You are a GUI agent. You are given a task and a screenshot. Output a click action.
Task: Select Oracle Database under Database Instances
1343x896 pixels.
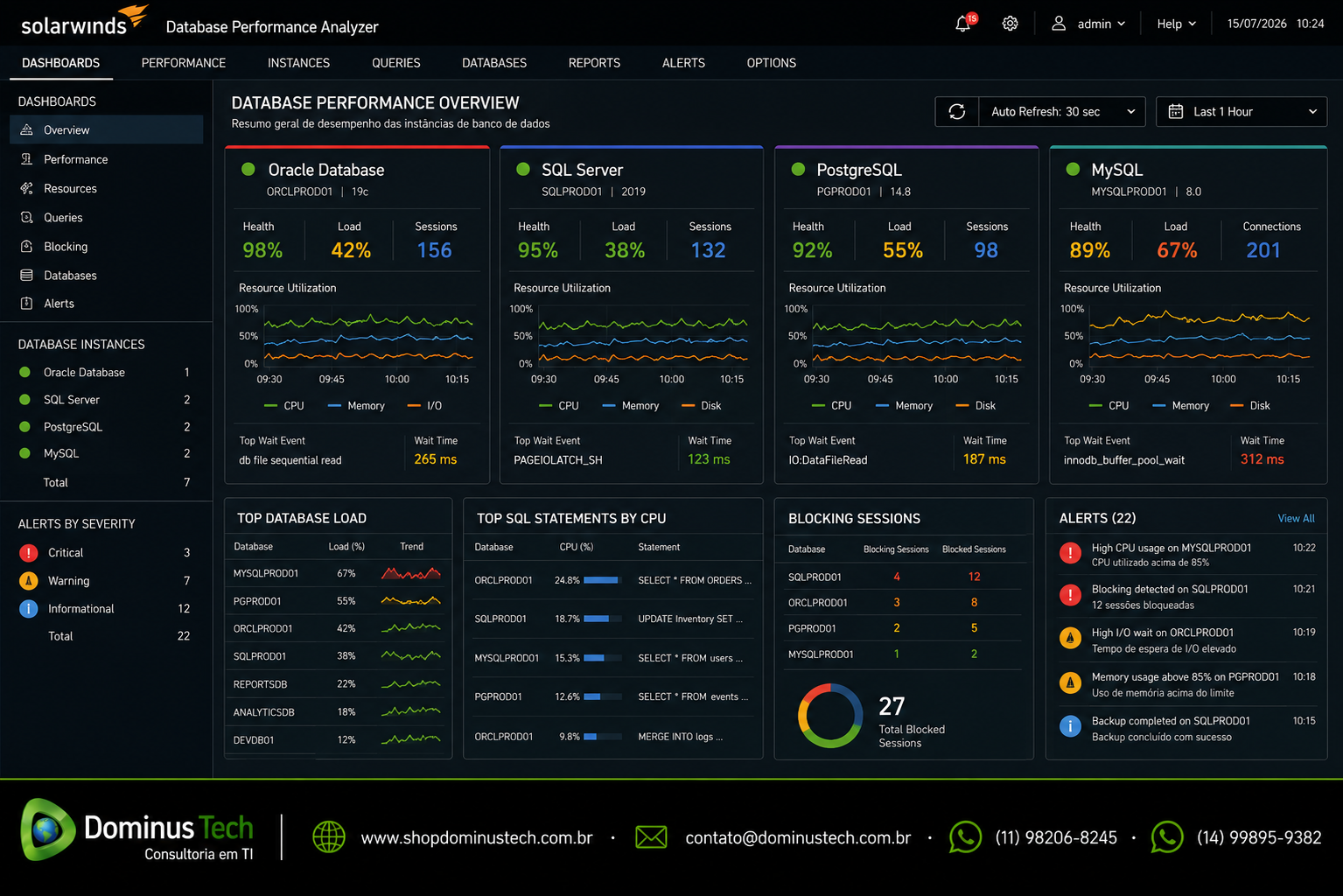pyautogui.click(x=107, y=373)
